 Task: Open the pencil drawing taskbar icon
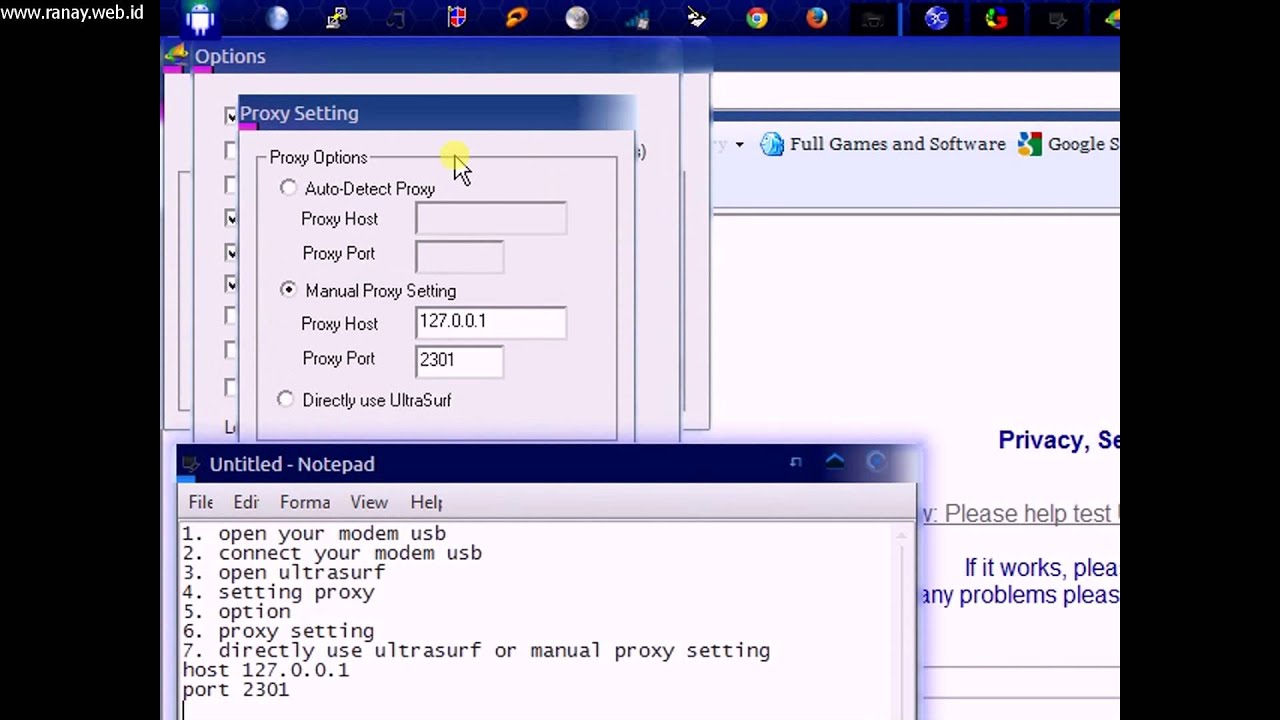[697, 17]
